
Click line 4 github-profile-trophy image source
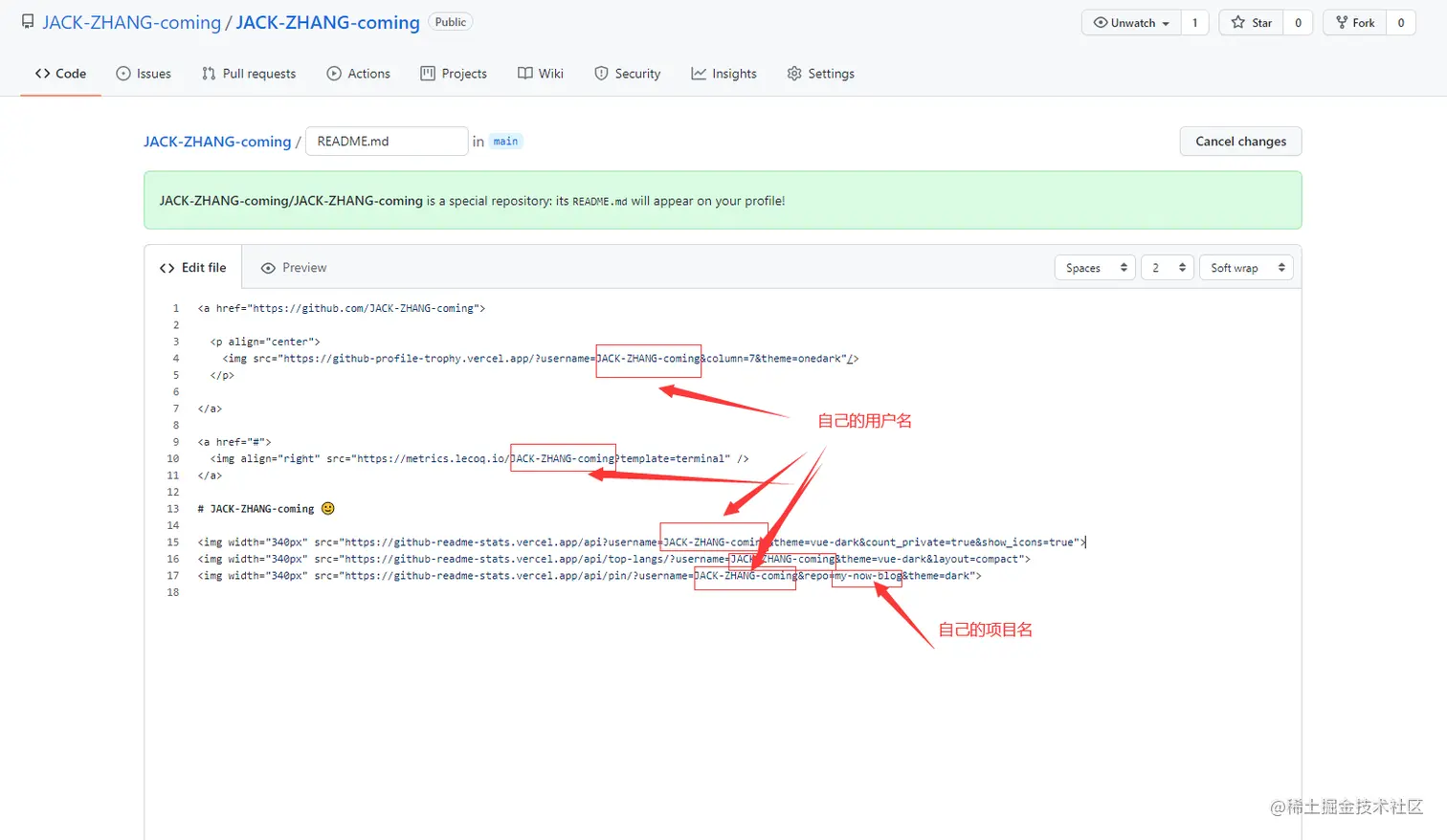click(541, 359)
